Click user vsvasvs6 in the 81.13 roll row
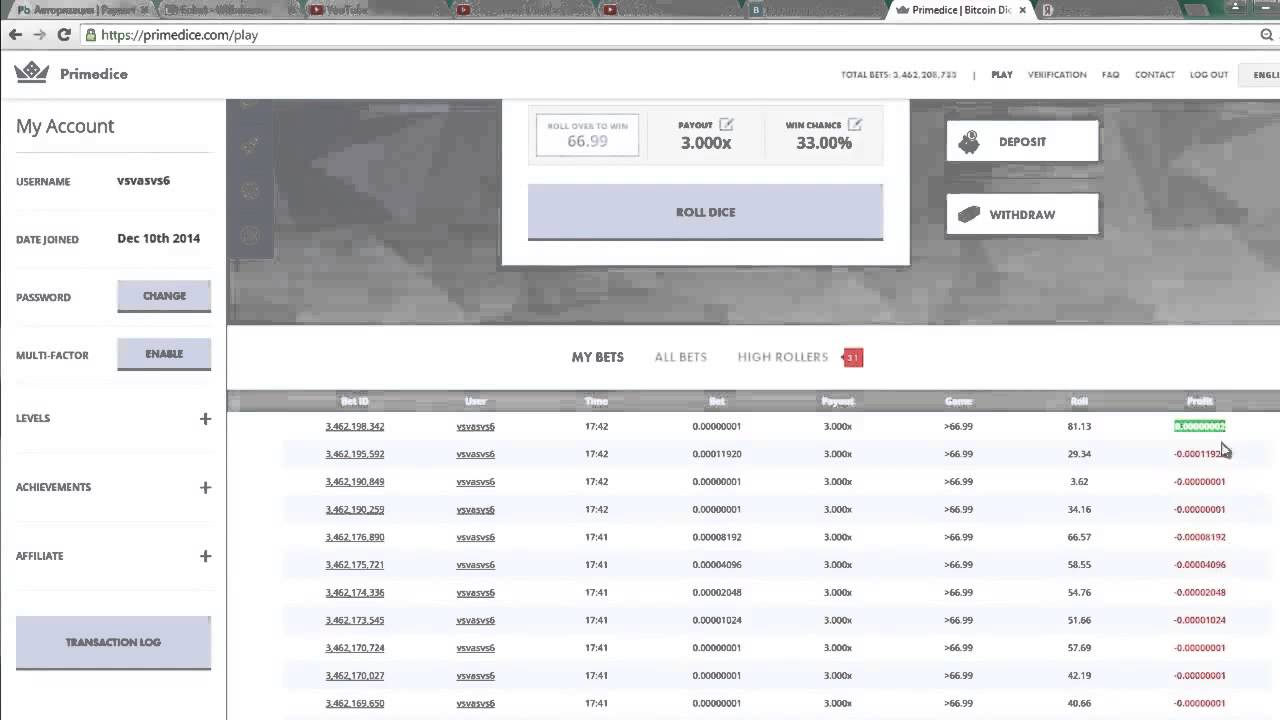 click(x=476, y=426)
